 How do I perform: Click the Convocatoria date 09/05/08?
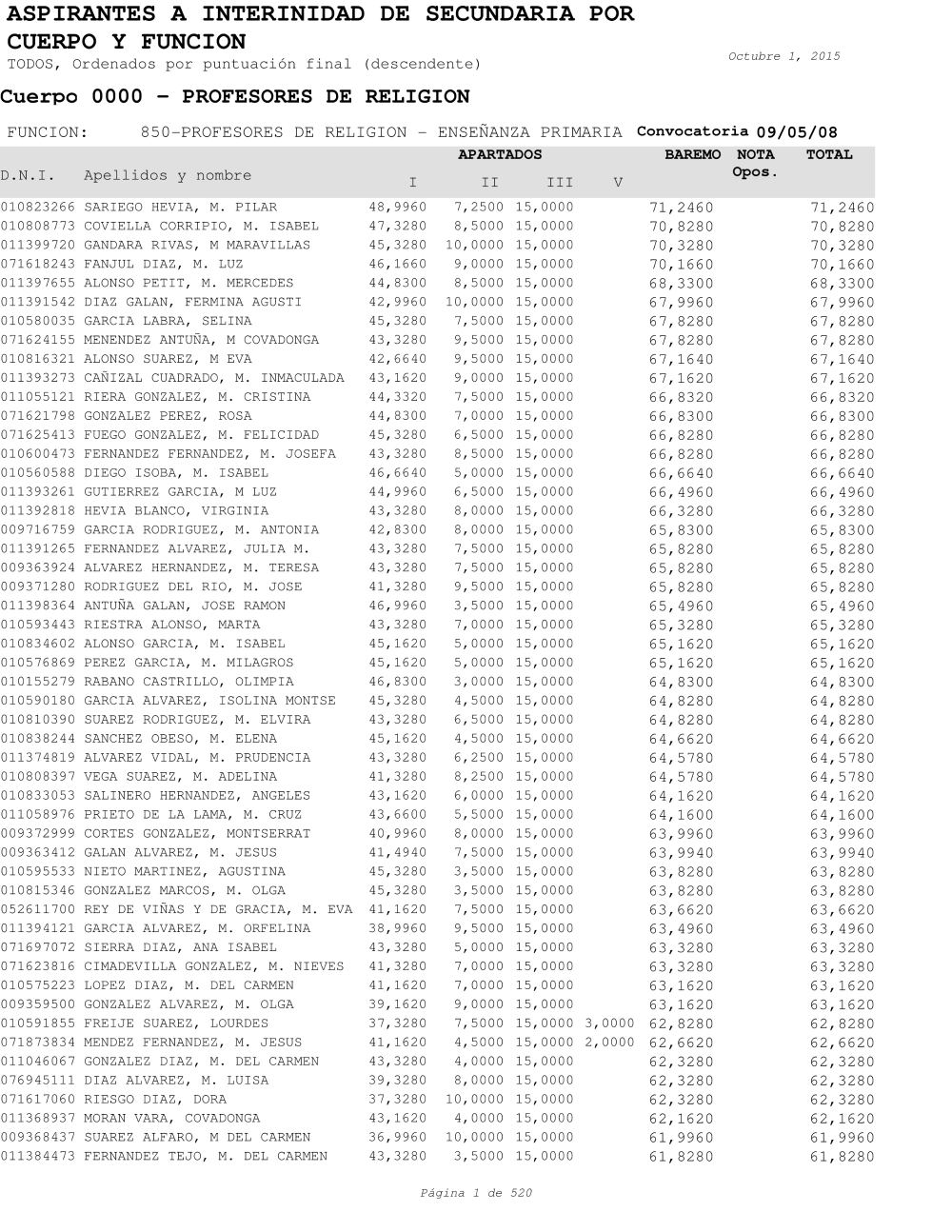point(796,133)
